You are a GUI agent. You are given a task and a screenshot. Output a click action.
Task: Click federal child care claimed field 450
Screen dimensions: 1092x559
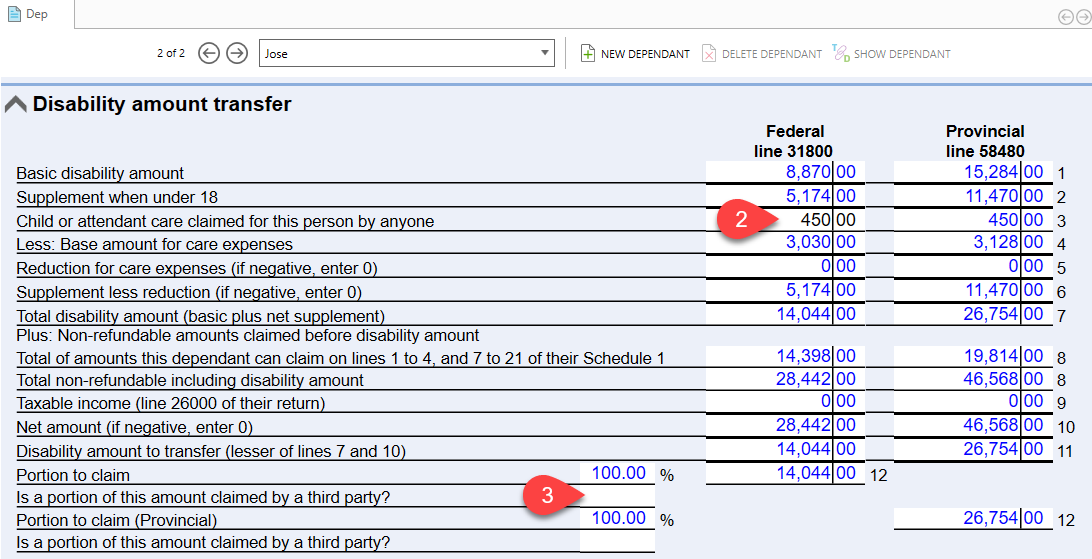[785, 219]
